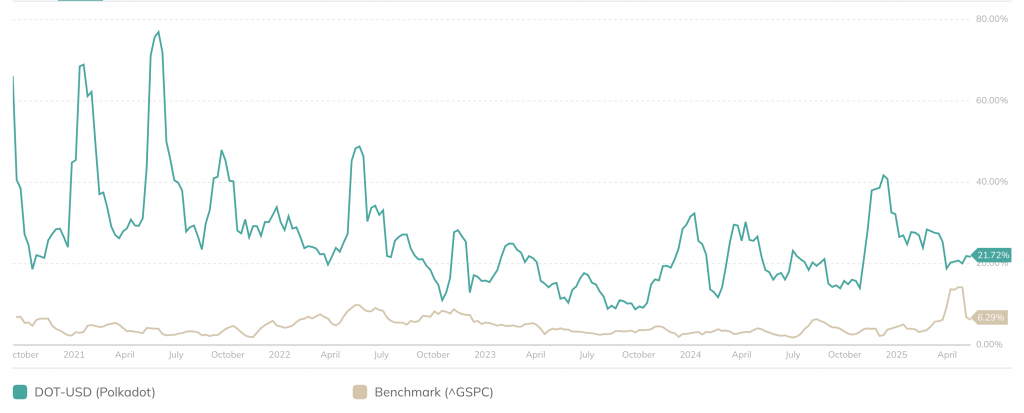Screen dimensions: 1024x413
Task: Click the highest DOT-USD peak in mid-2021
Action: (x=158, y=32)
